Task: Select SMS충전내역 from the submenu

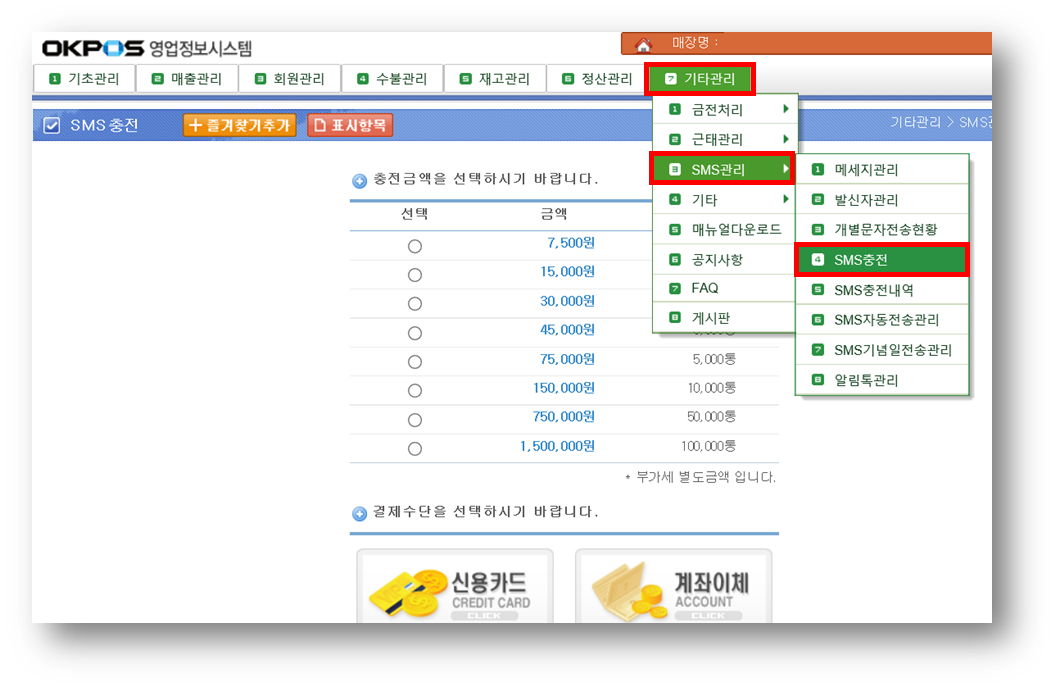Action: (x=873, y=290)
